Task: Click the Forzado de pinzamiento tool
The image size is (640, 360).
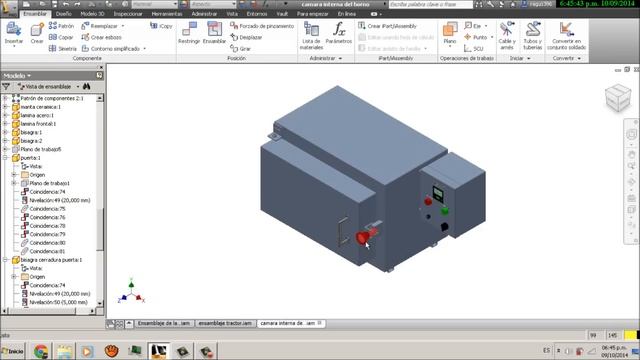Action: click(x=262, y=26)
